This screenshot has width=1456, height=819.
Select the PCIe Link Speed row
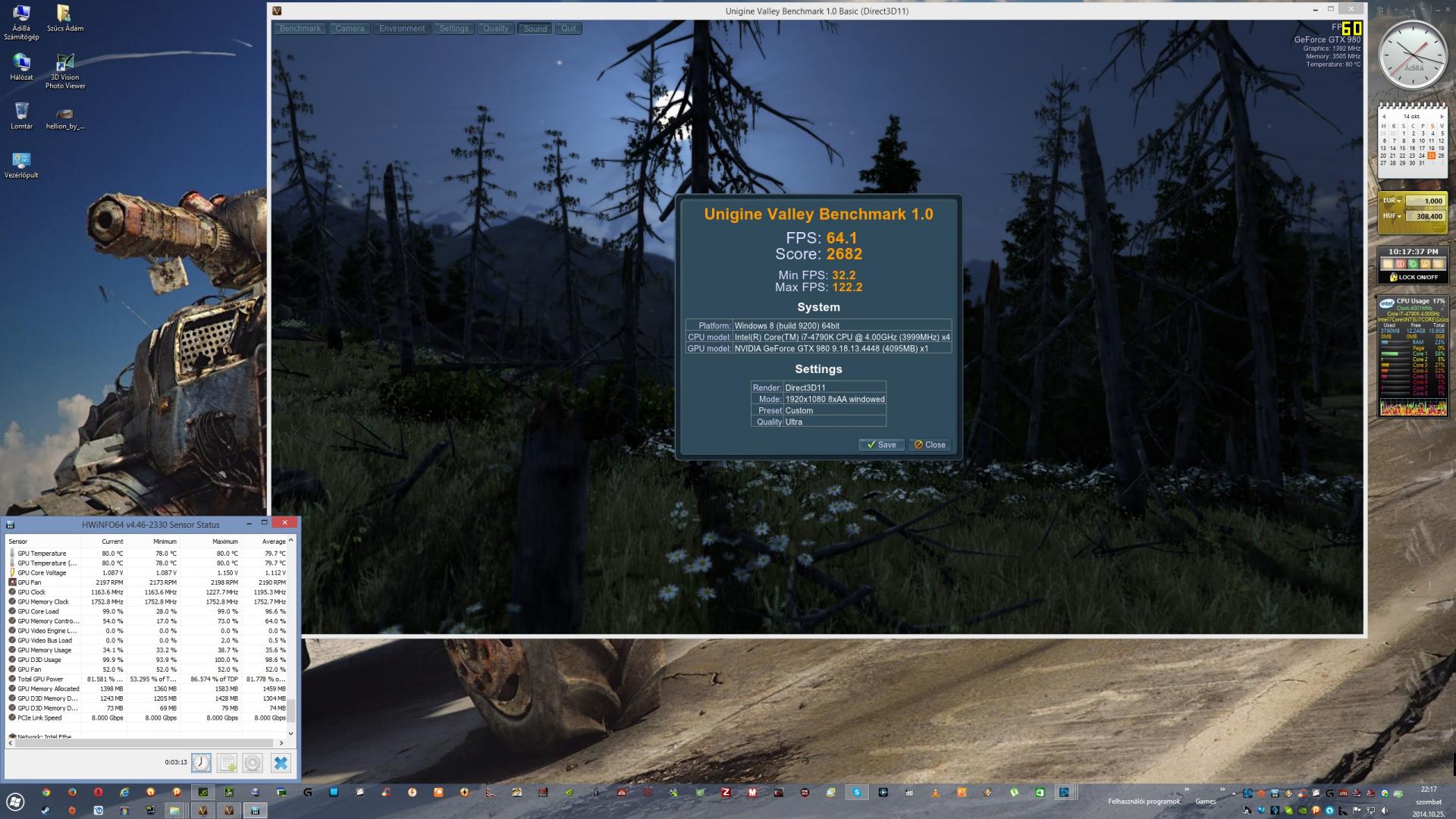[146, 717]
